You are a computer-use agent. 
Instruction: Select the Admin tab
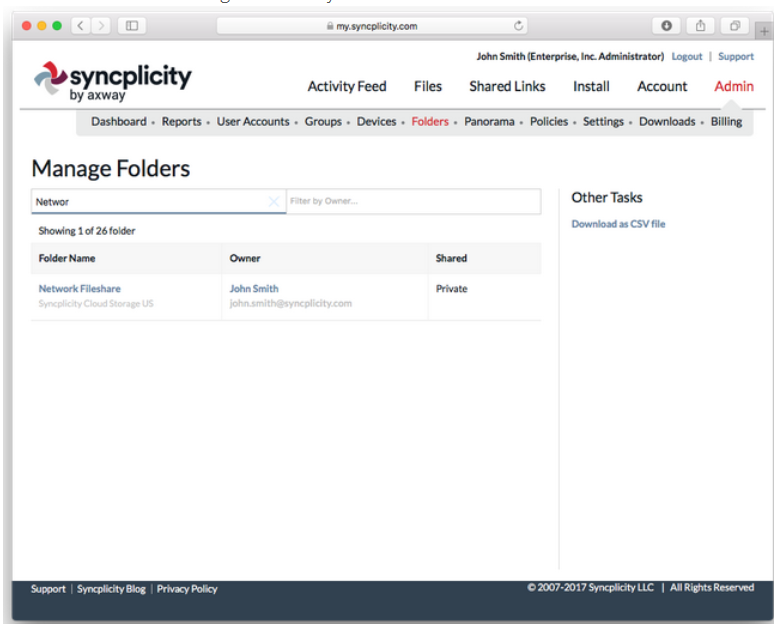click(x=734, y=86)
